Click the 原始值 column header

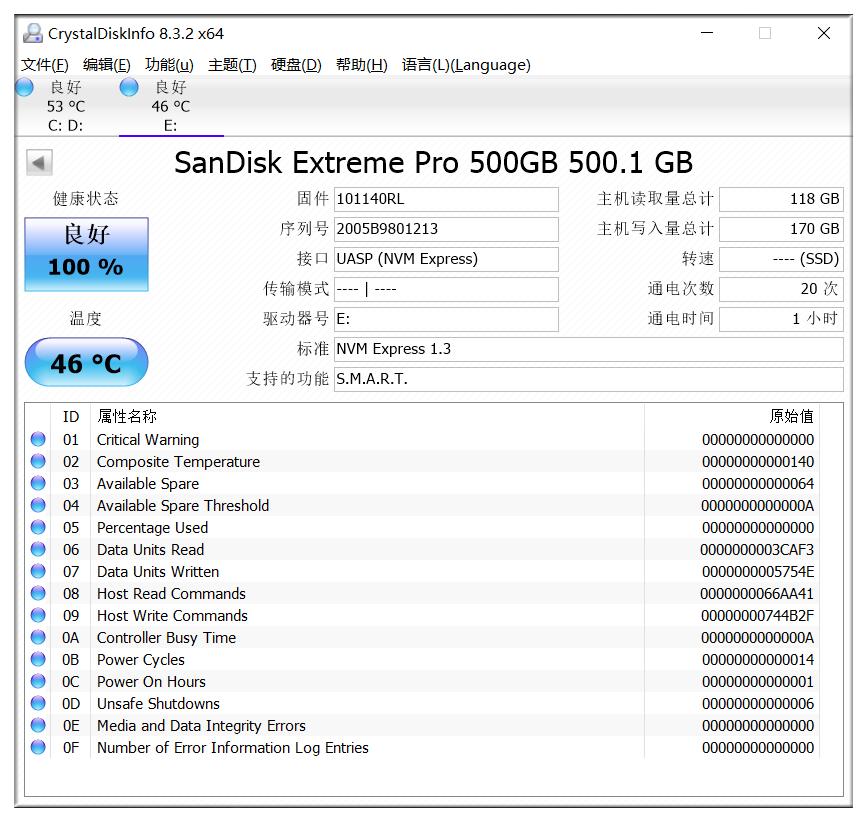pos(732,416)
